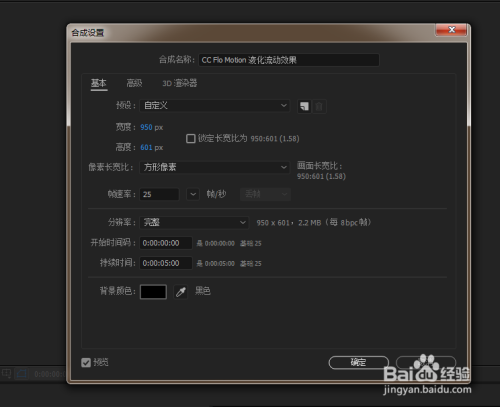500x407 pixels.
Task: Pick background color with the eyedropper
Action: tap(181, 292)
